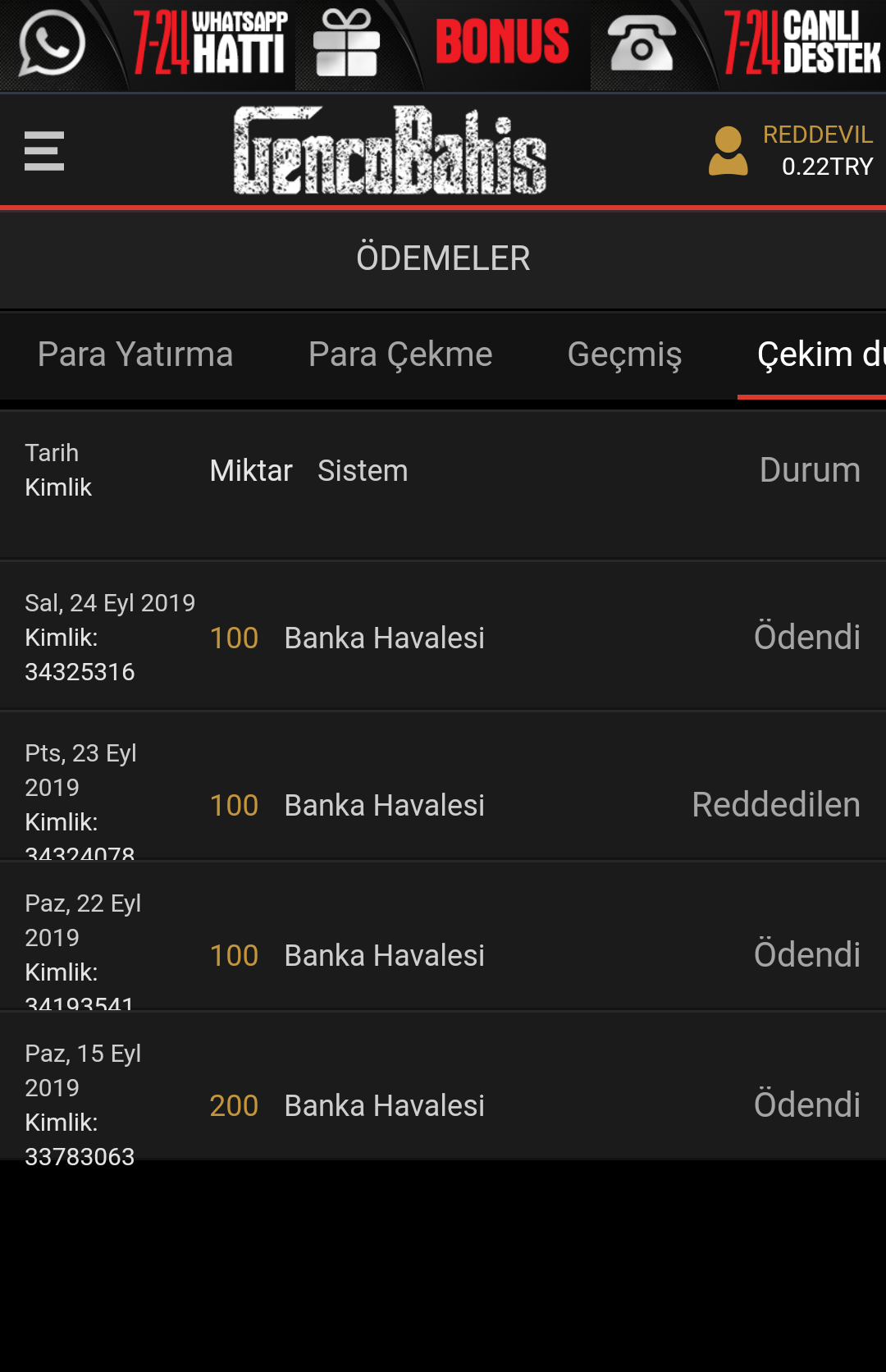Open 7-24 Canlı Destek live support
Screen dimensions: 886x1372
(x=802, y=43)
